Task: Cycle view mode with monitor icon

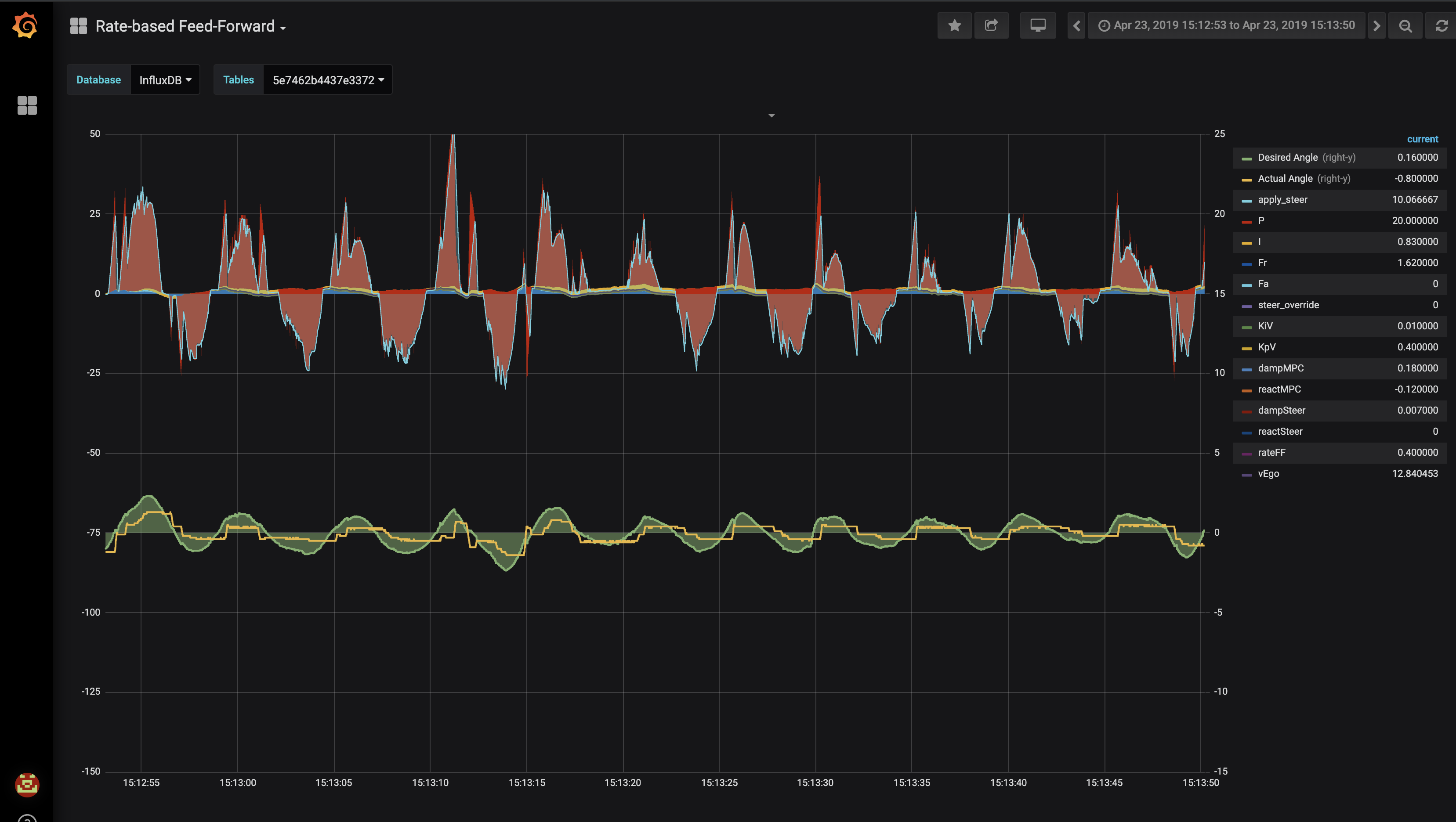Action: (1038, 25)
